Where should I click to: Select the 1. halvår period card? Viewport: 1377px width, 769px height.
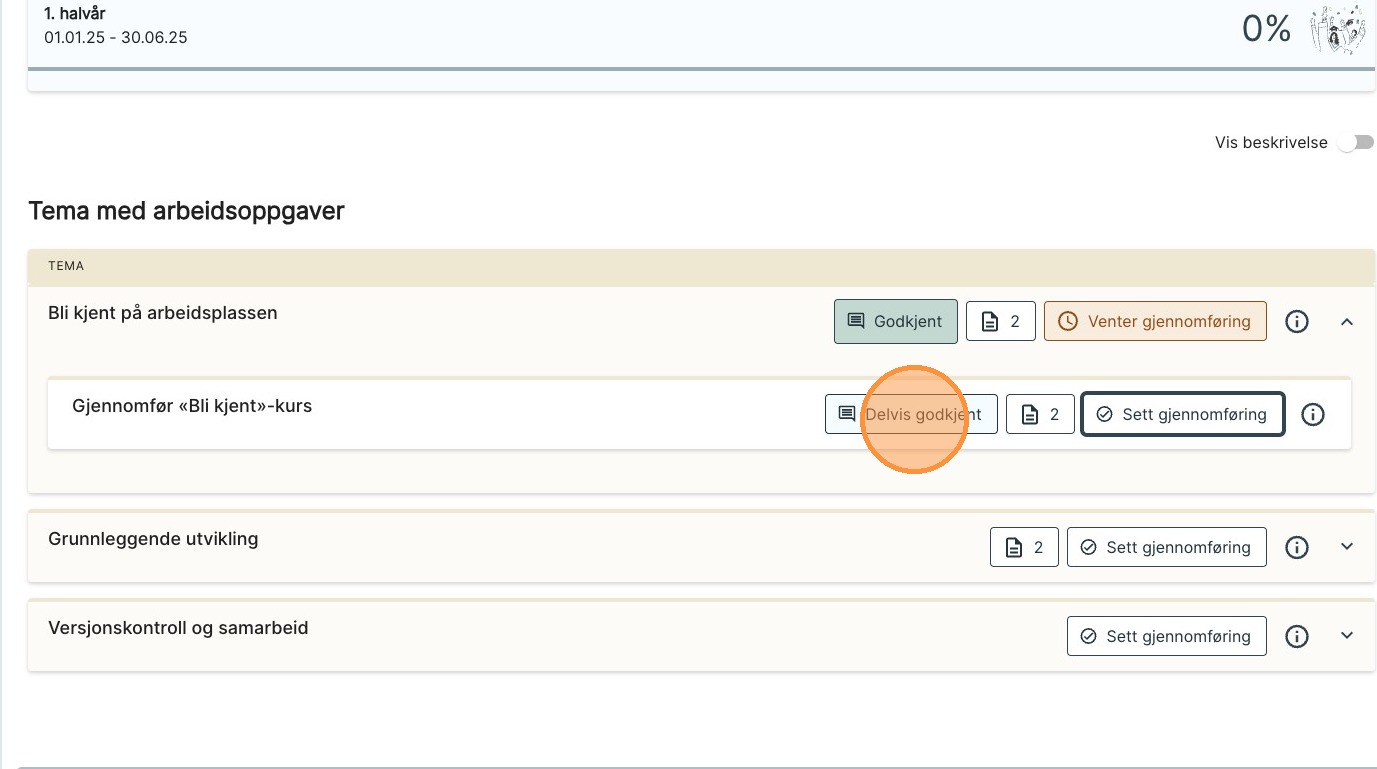(x=400, y=30)
